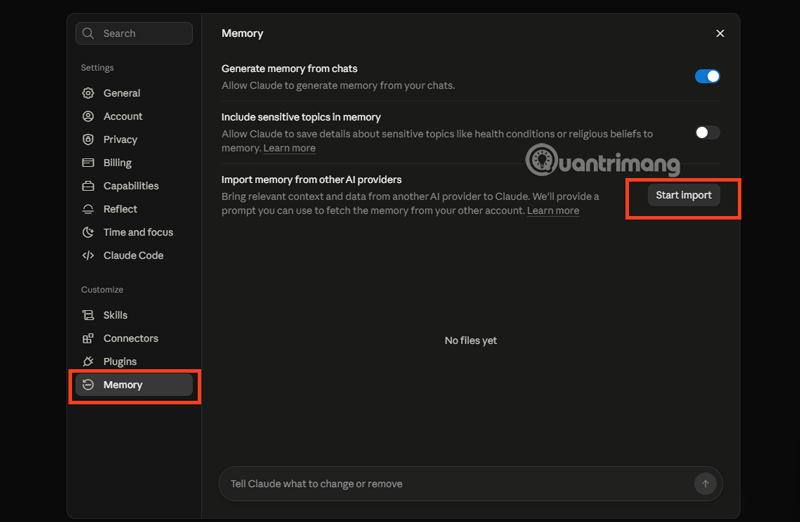Open Learn more link about importing memory

pyautogui.click(x=553, y=211)
